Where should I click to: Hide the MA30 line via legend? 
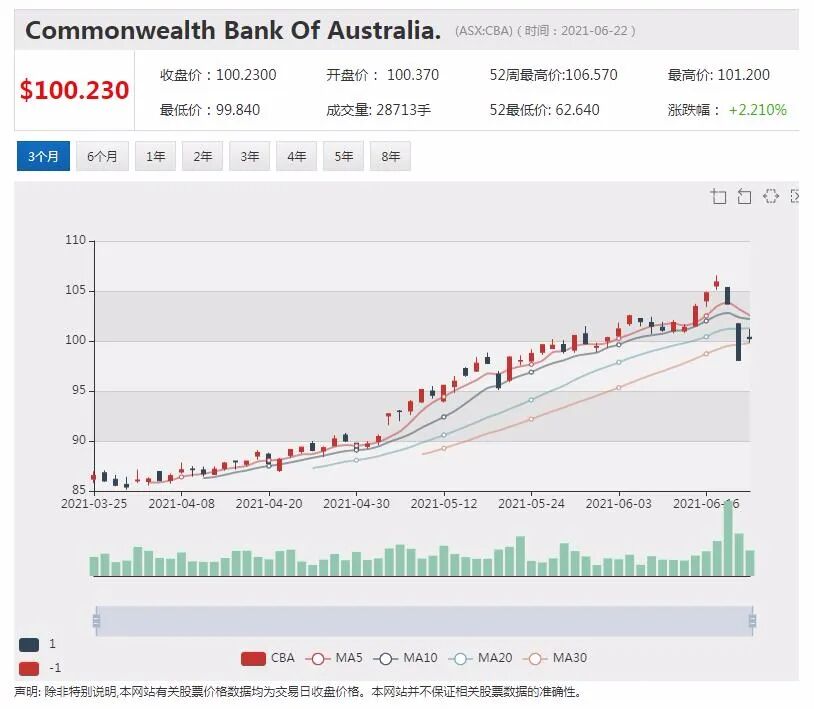click(x=554, y=658)
